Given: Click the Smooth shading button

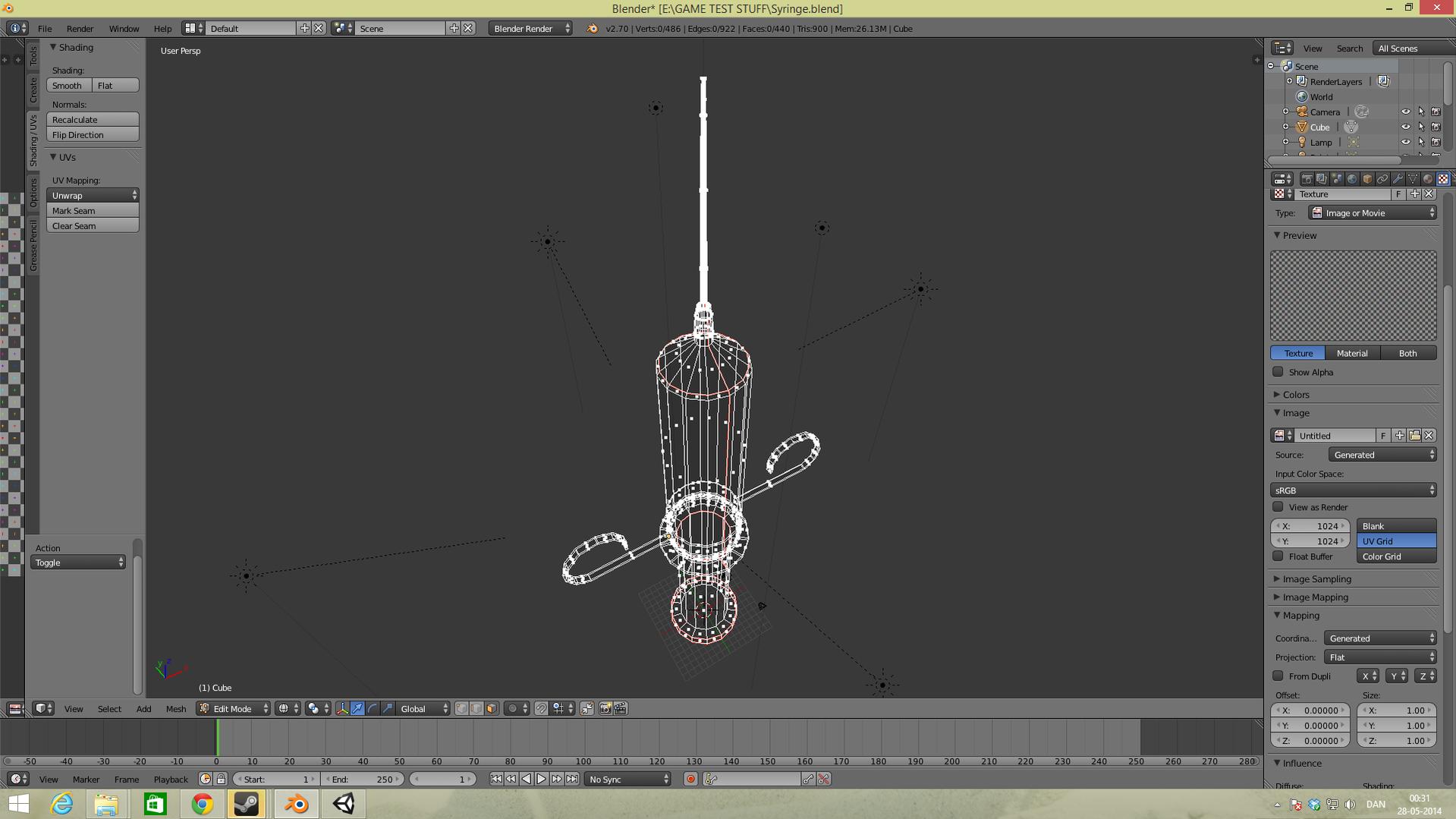Looking at the screenshot, I should [68, 86].
